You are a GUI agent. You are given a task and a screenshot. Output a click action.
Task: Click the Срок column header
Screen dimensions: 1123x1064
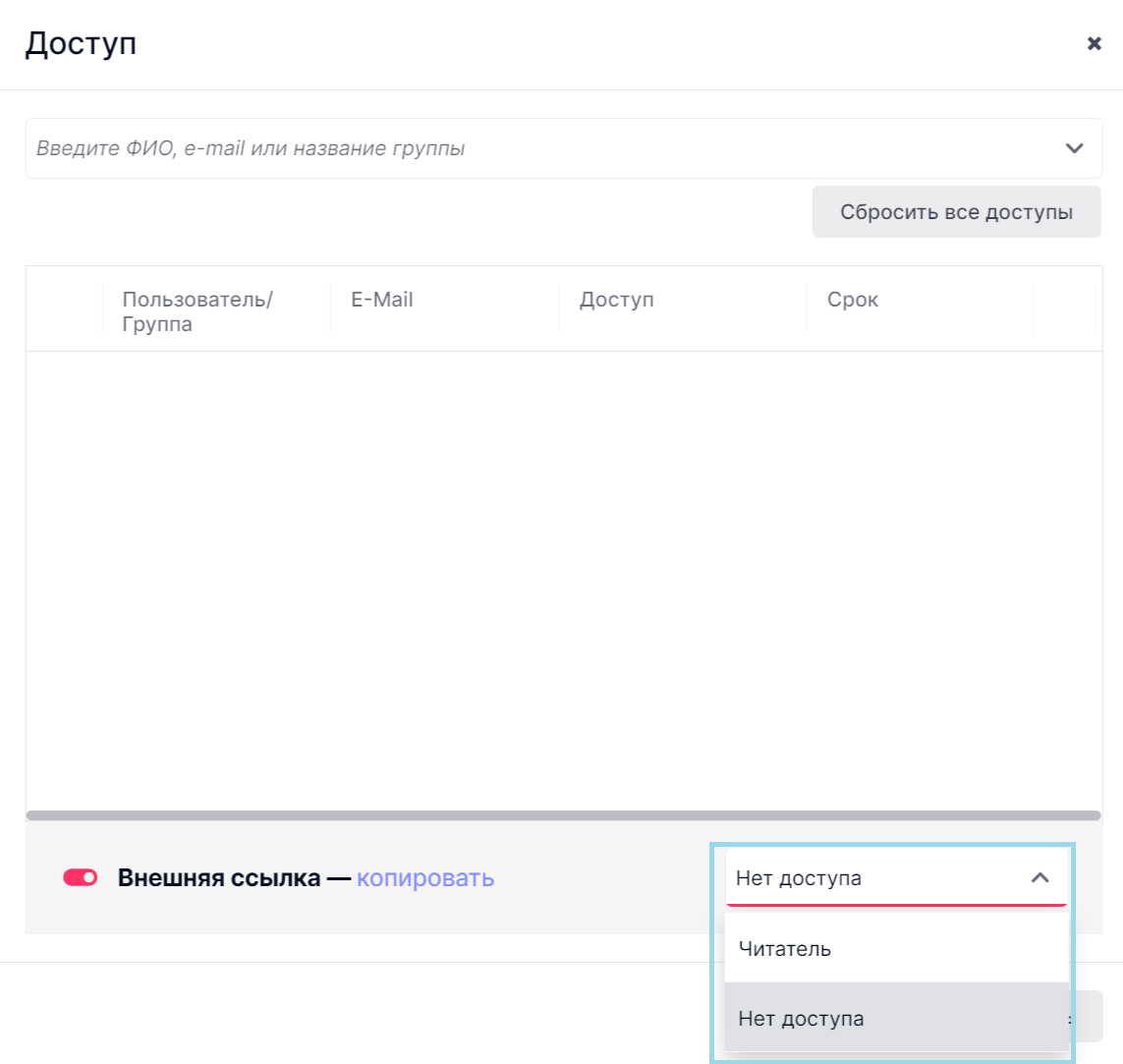(852, 300)
